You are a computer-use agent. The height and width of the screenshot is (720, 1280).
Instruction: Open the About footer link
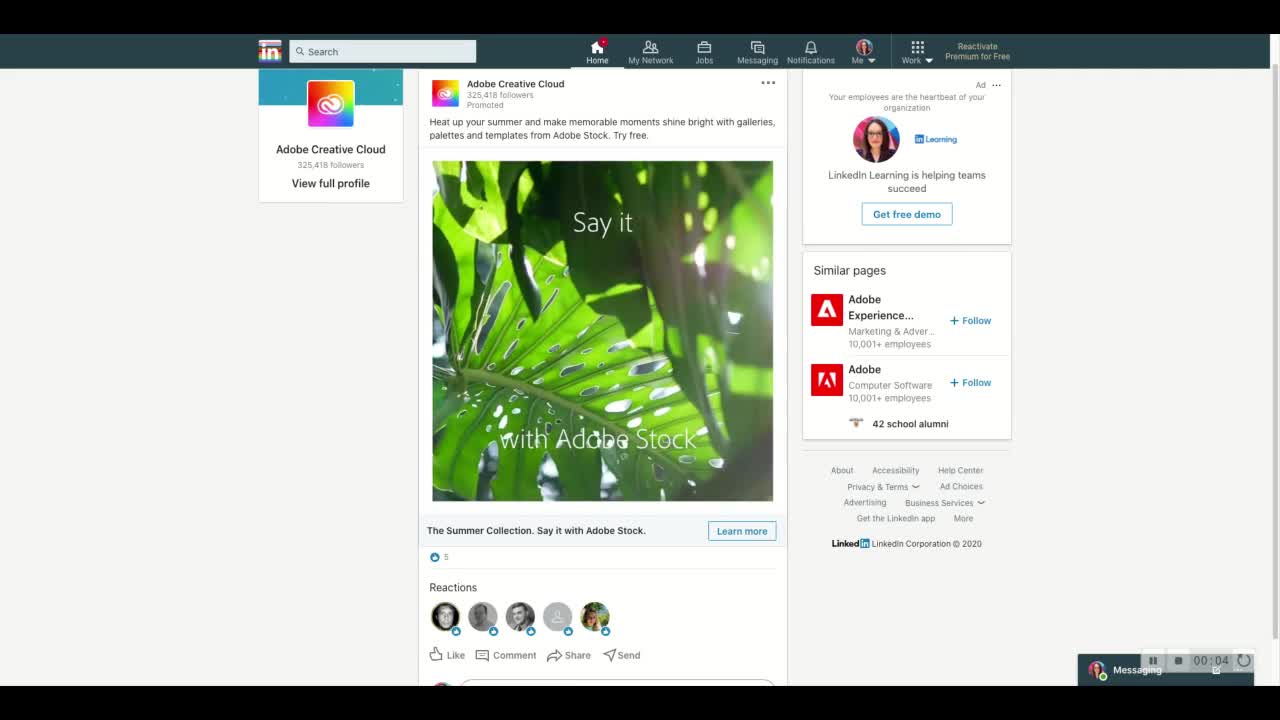[842, 470]
